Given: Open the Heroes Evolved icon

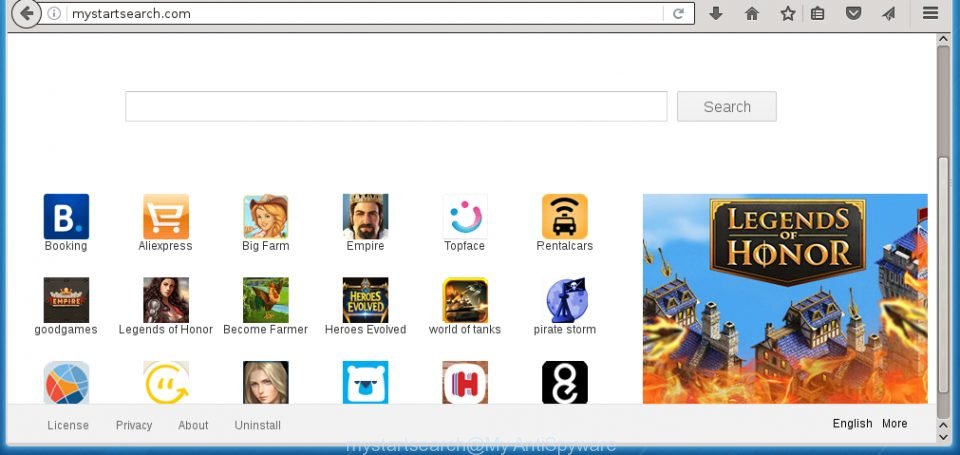Looking at the screenshot, I should point(366,300).
